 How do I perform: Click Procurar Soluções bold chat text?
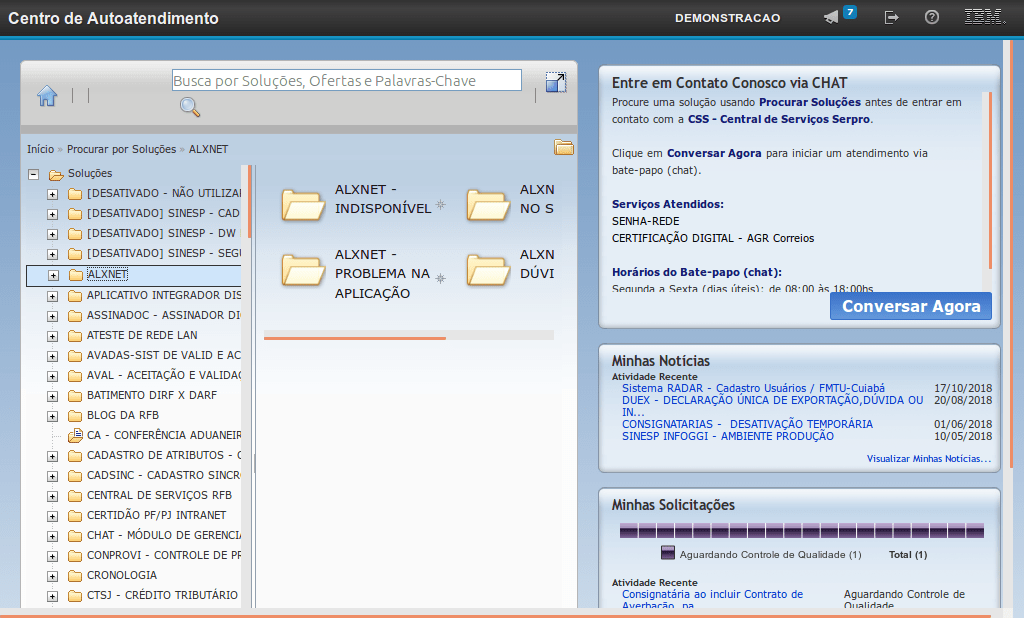click(810, 102)
